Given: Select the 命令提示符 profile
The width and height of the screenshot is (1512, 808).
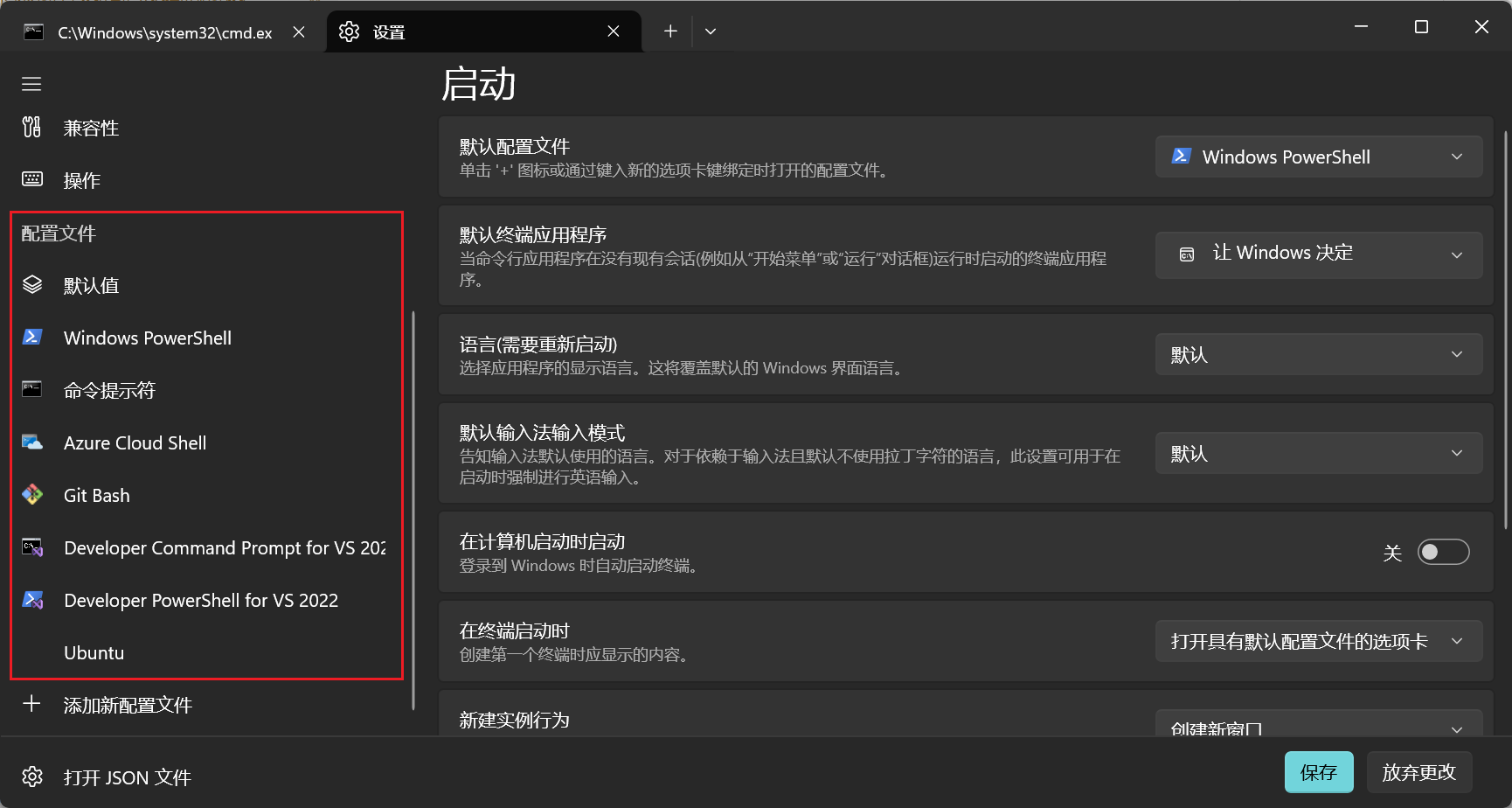Looking at the screenshot, I should point(206,390).
